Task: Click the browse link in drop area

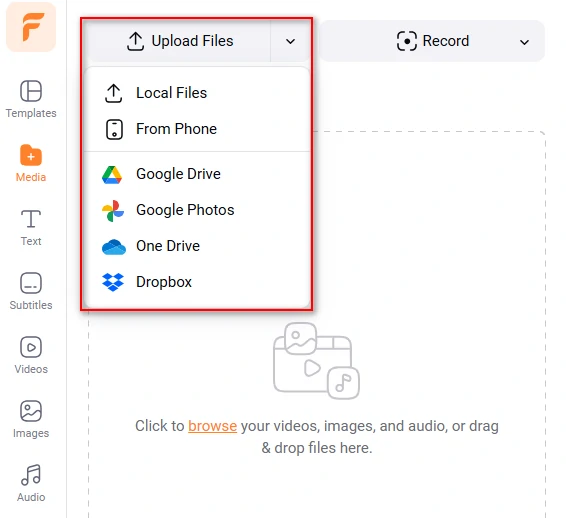Action: [212, 426]
